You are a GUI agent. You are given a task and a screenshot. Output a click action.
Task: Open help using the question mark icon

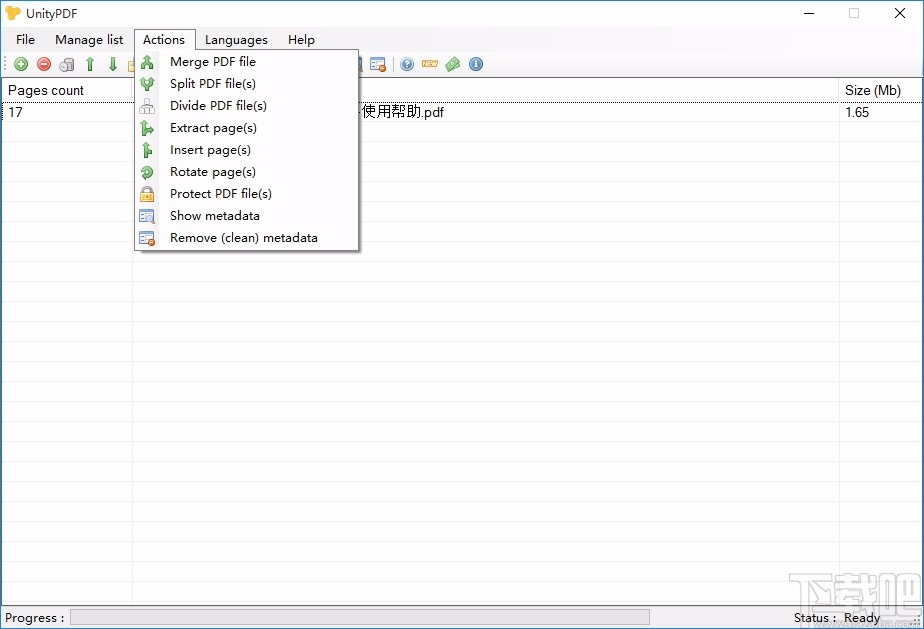click(405, 63)
